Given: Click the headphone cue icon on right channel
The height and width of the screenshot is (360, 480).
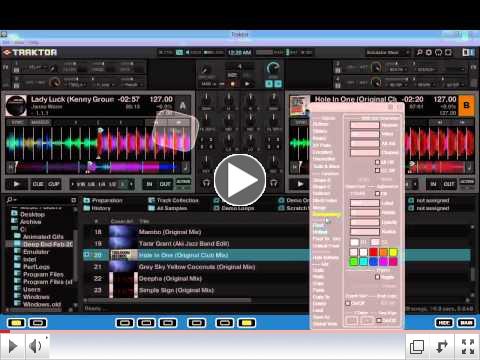Looking at the screenshot, I should tap(274, 183).
